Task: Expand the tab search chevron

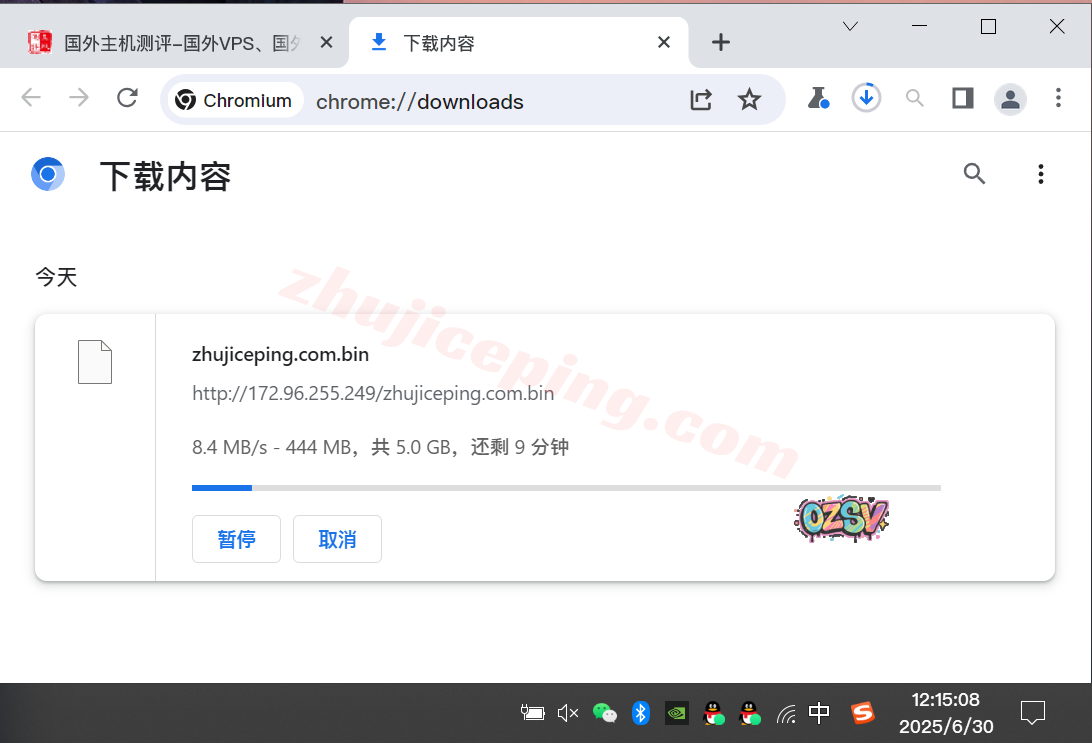Action: [x=850, y=27]
